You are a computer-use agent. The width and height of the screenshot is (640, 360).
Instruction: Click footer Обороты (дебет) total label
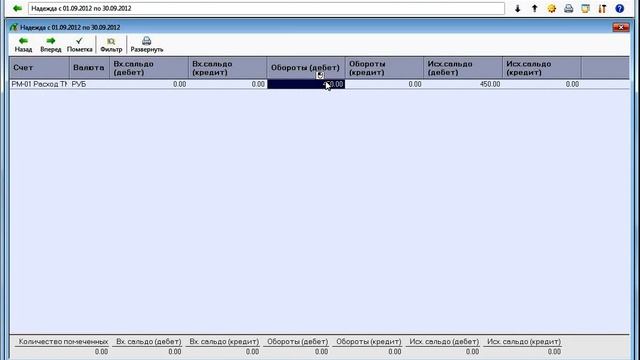click(x=297, y=342)
